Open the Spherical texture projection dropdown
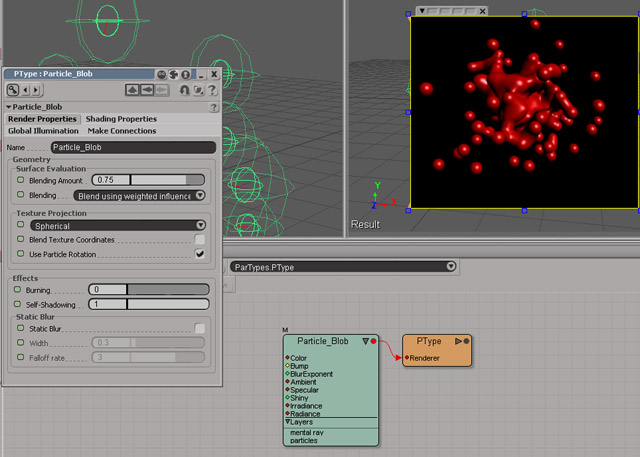The width and height of the screenshot is (640, 457). 118,226
